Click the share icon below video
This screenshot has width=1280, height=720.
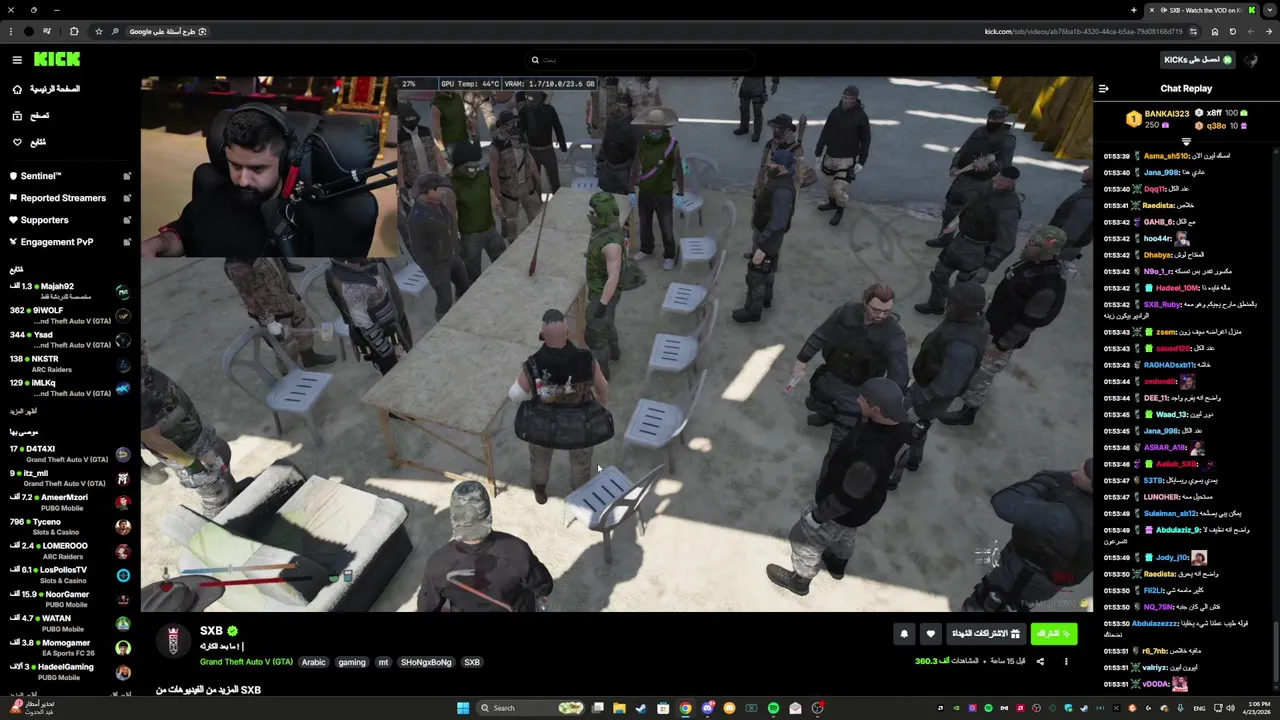click(x=1040, y=661)
